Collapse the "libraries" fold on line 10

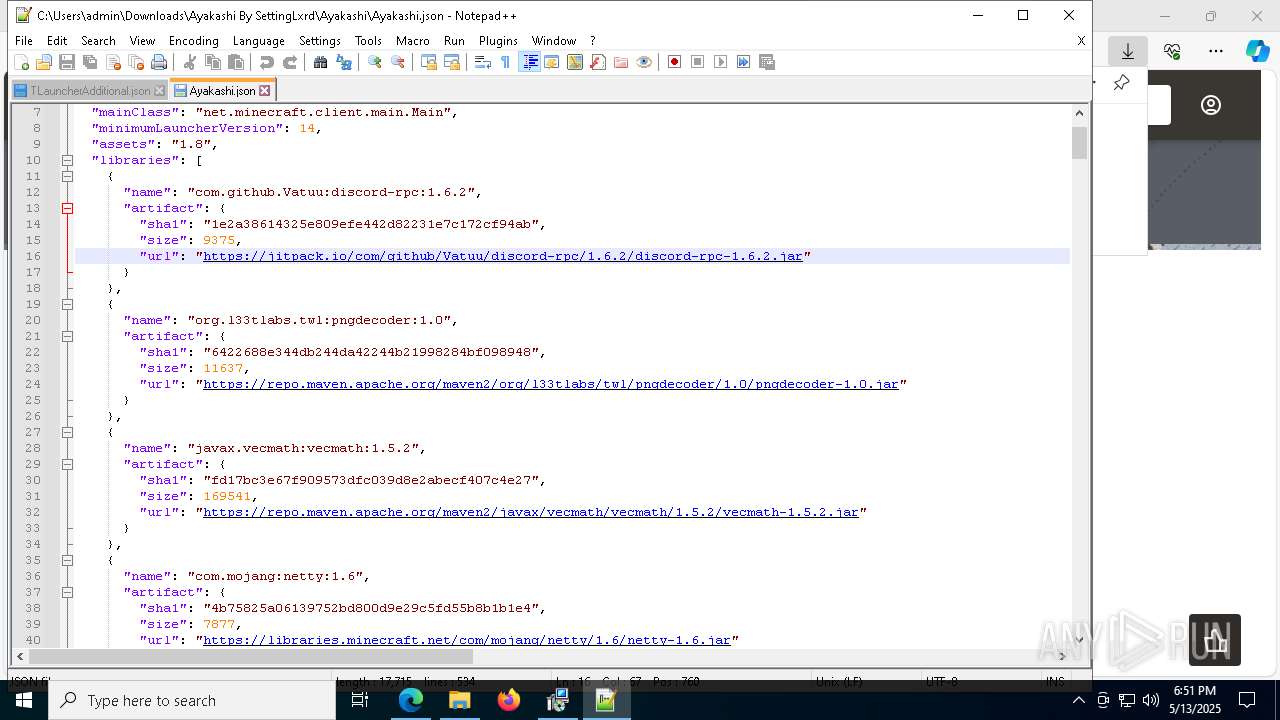pos(67,160)
